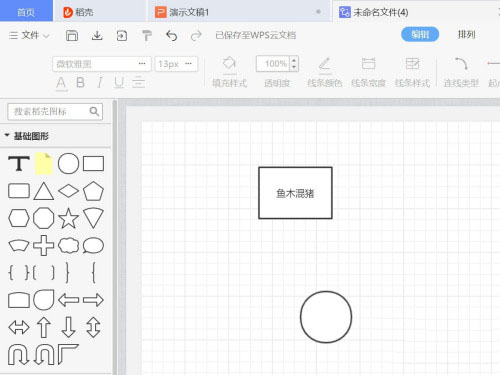Select the Text shape tool

click(x=19, y=163)
